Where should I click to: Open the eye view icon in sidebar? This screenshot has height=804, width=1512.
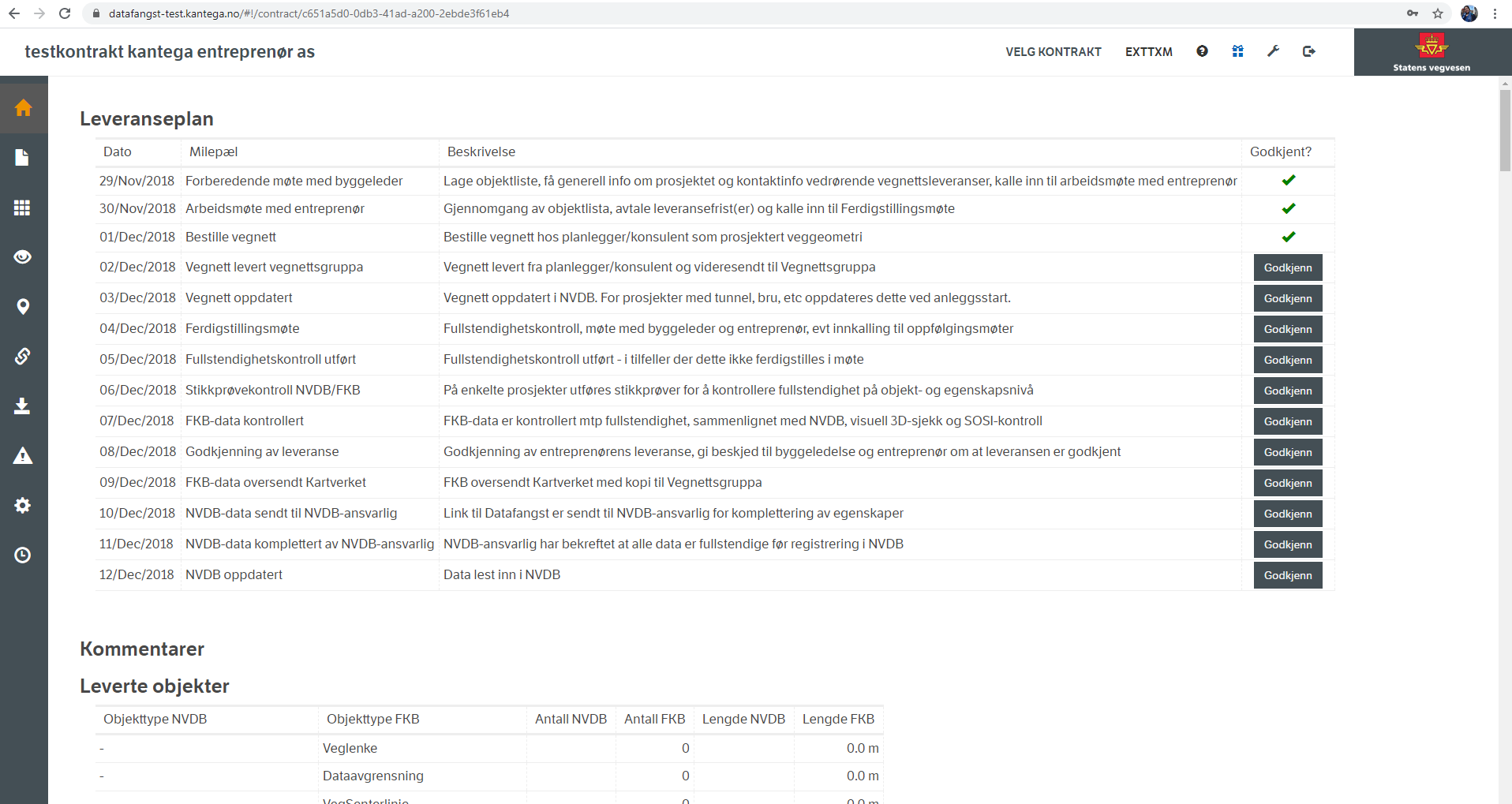coord(23,257)
